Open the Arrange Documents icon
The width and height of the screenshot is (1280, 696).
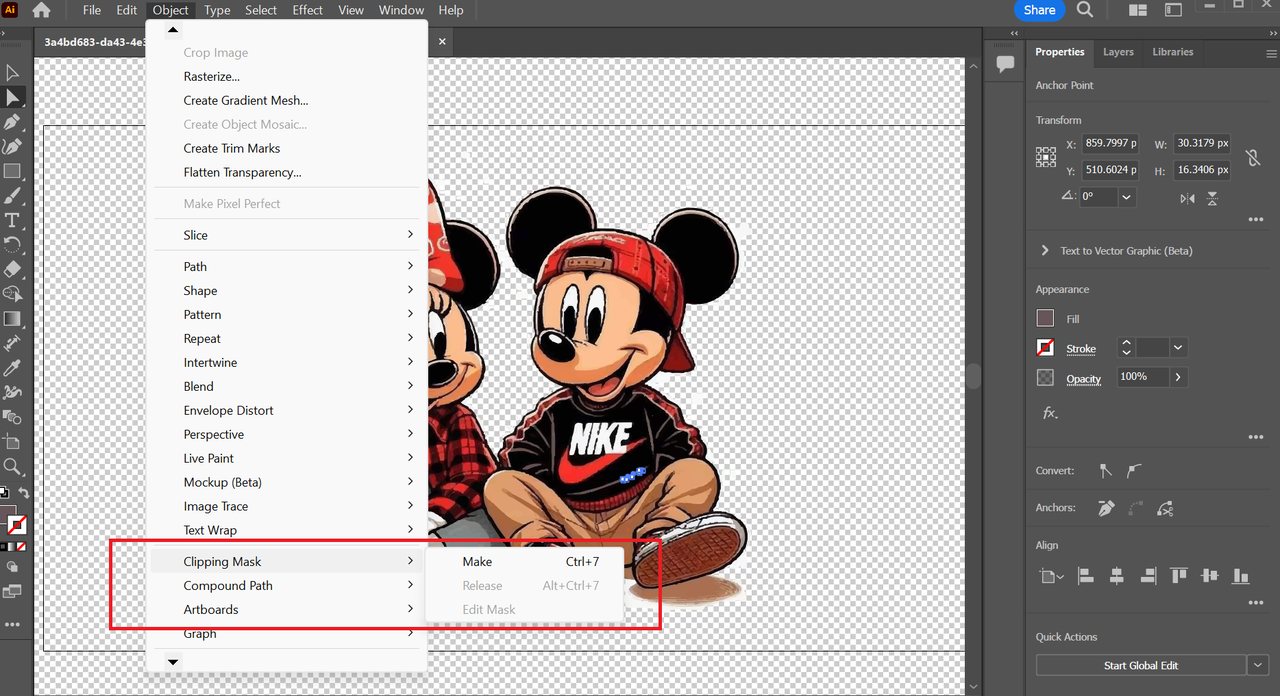(1137, 10)
